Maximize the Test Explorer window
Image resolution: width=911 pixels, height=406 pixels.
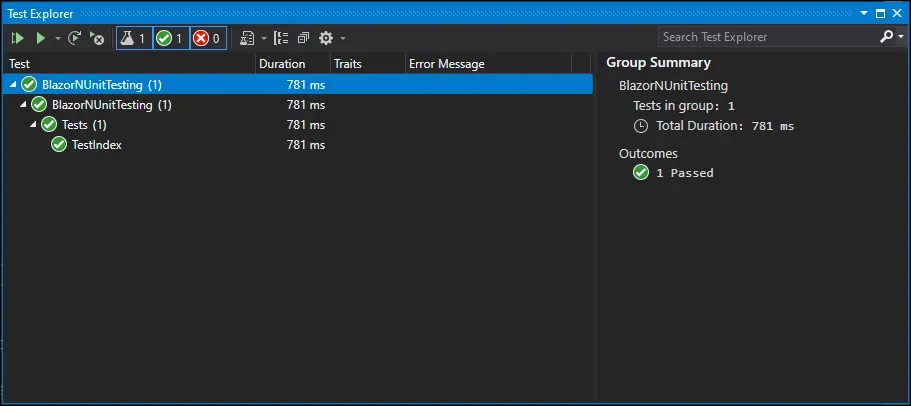tap(881, 13)
